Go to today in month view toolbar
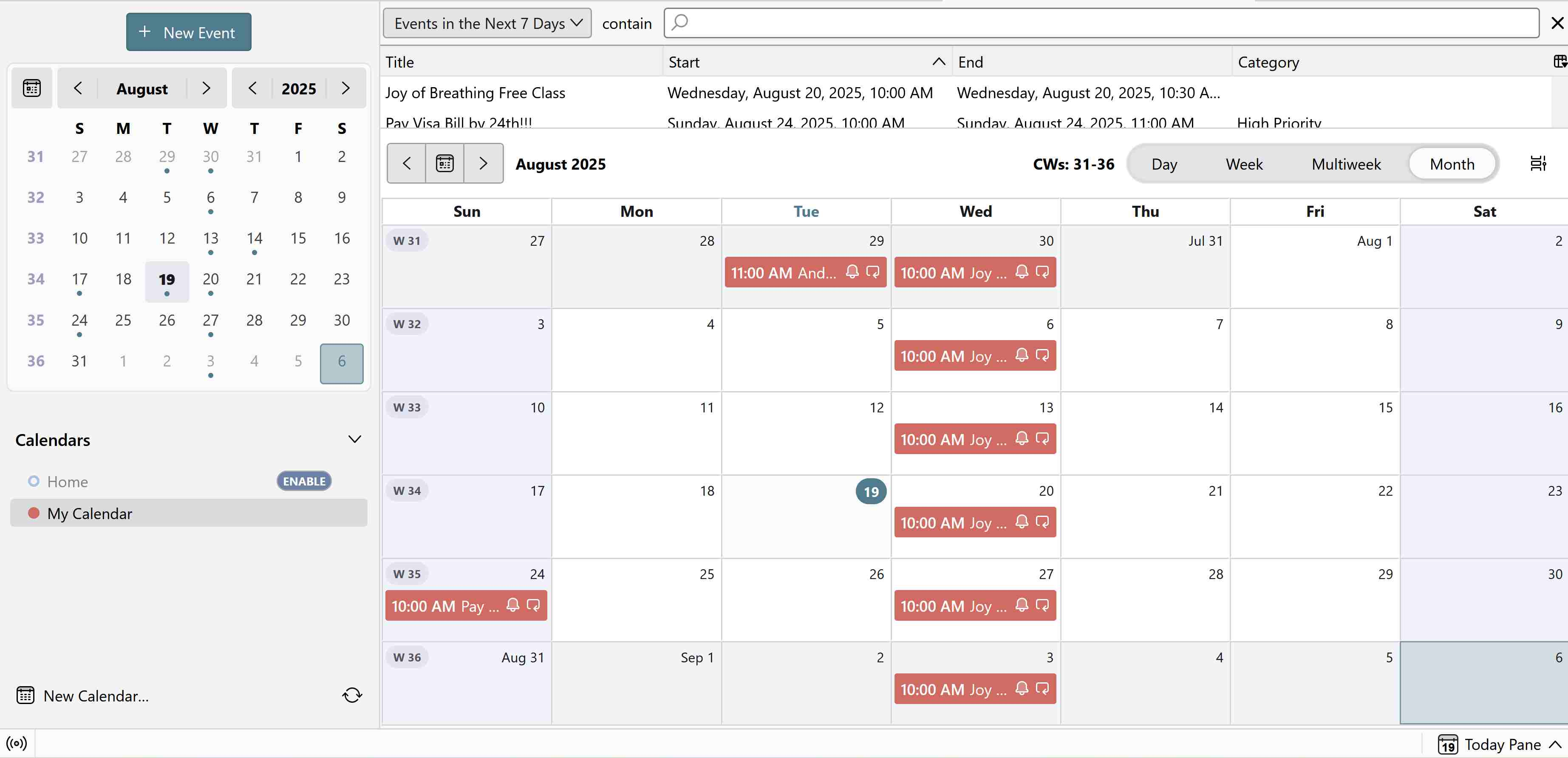The width and height of the screenshot is (1568, 758). 444,163
